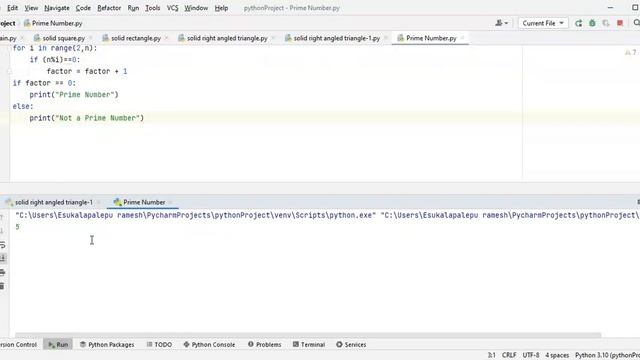The image size is (640, 360).
Task: Open the Python Console tool window
Action: pos(209,344)
